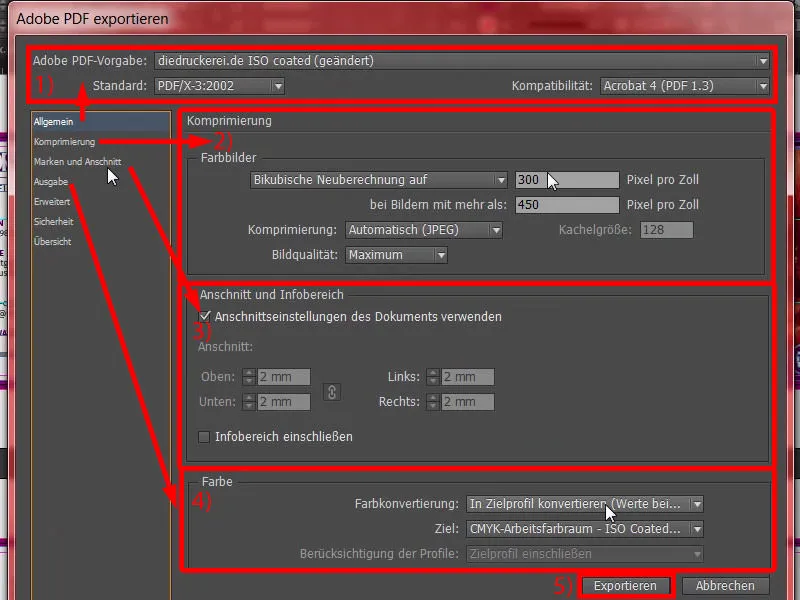Open the Standard PDF/X-3:2002 dropdown
The height and width of the screenshot is (600, 800).
(219, 86)
